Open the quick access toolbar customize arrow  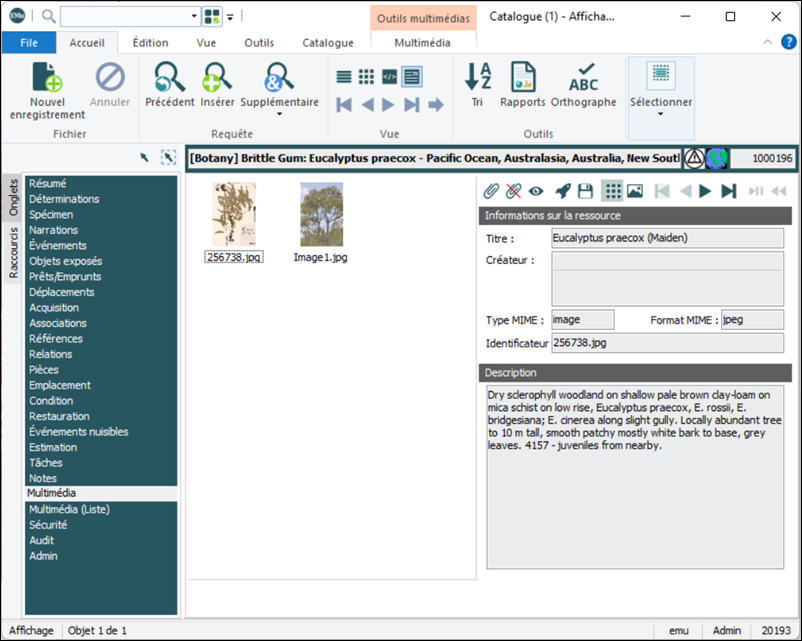[x=230, y=17]
